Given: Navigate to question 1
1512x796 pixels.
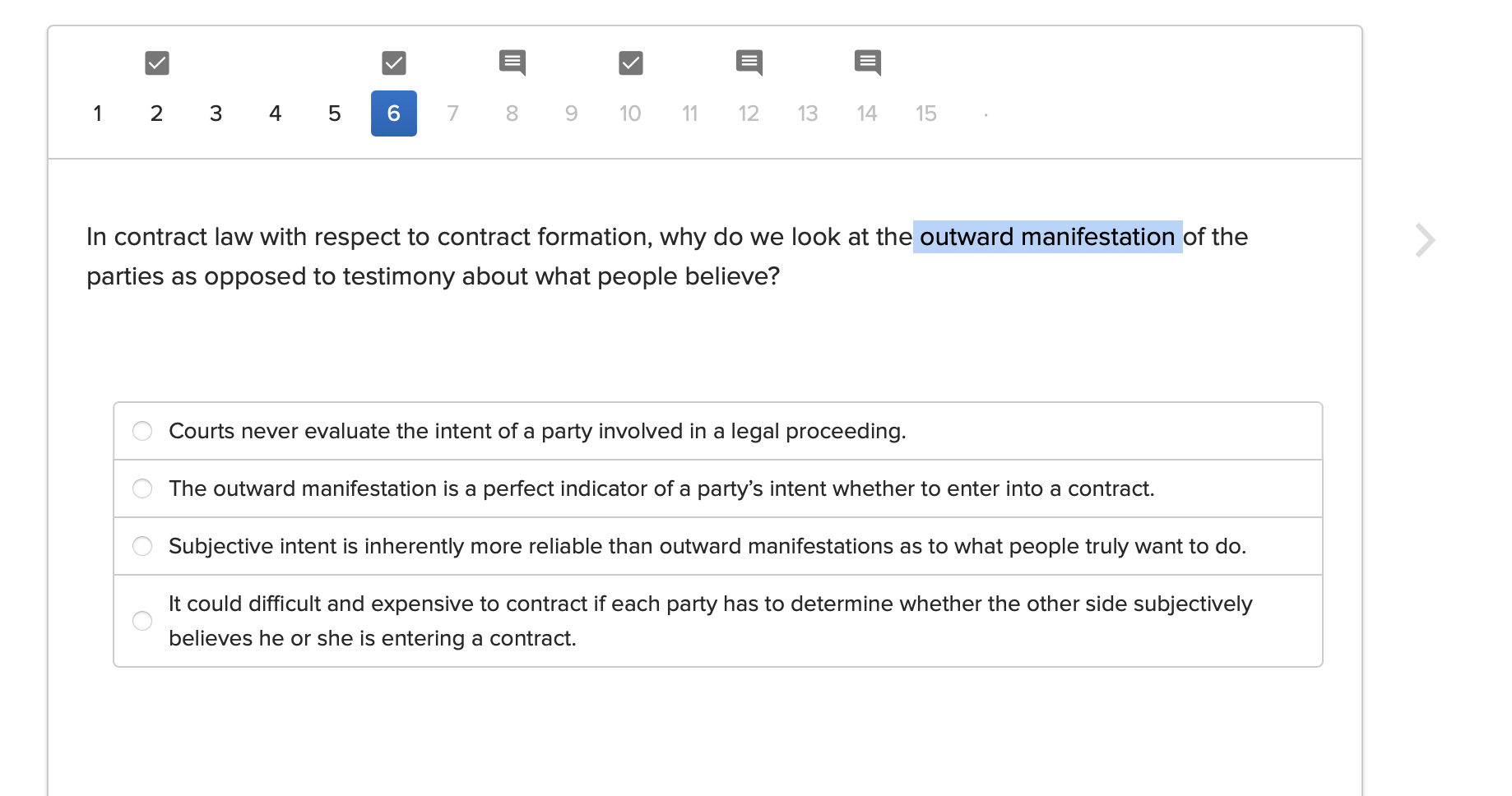Looking at the screenshot, I should coord(97,113).
